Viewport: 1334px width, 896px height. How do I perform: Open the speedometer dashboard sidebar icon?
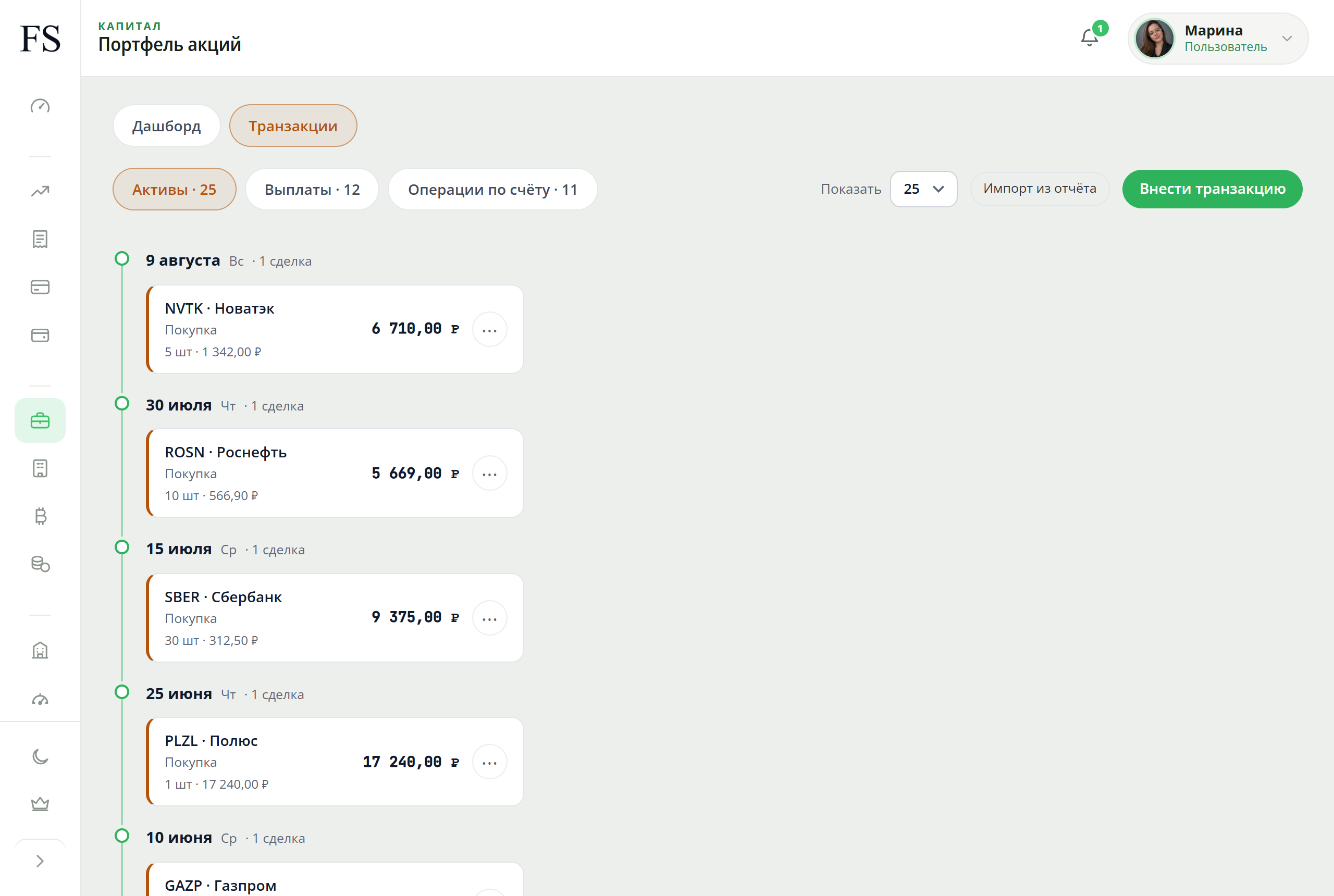tap(40, 106)
